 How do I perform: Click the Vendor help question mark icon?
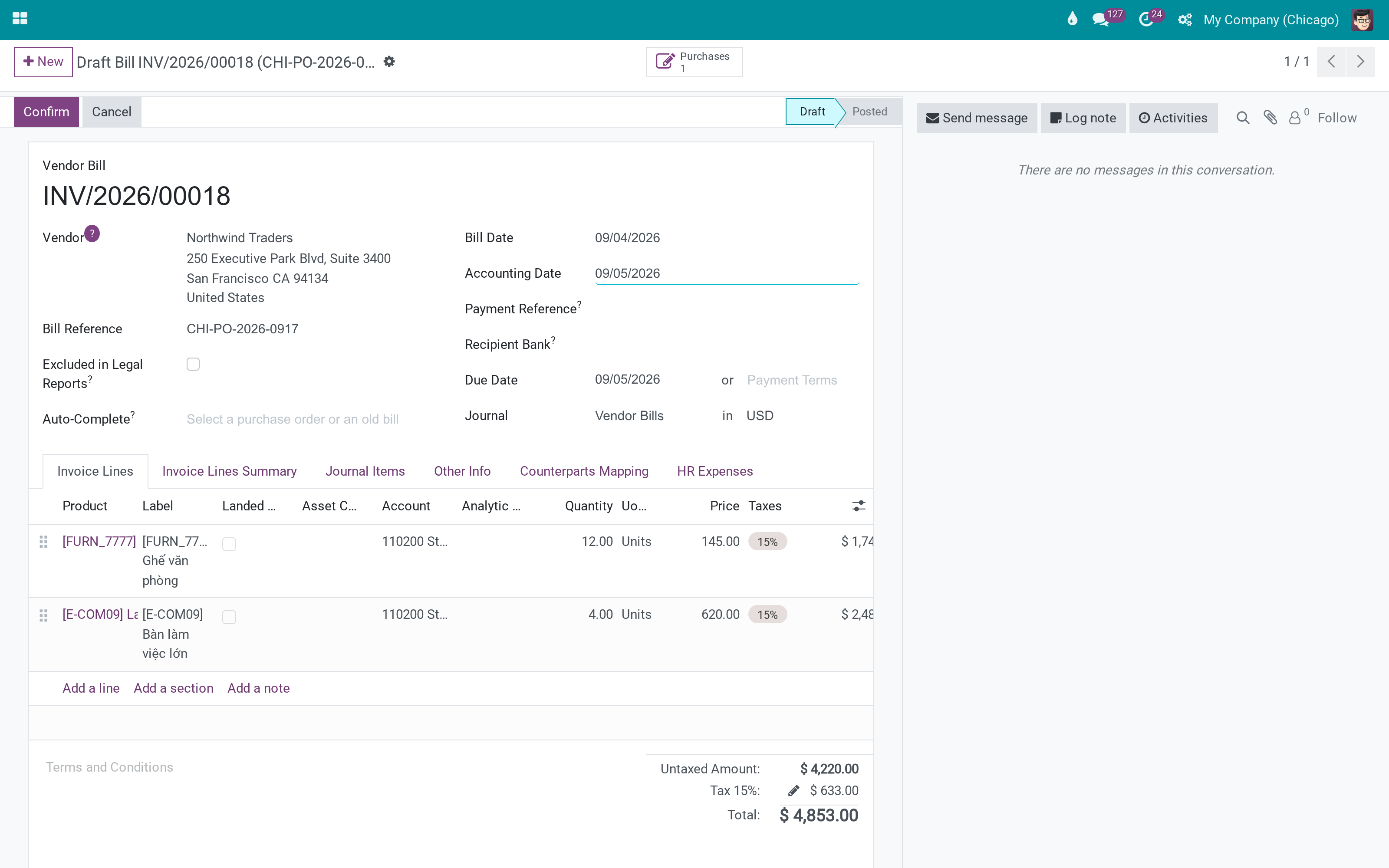(92, 233)
